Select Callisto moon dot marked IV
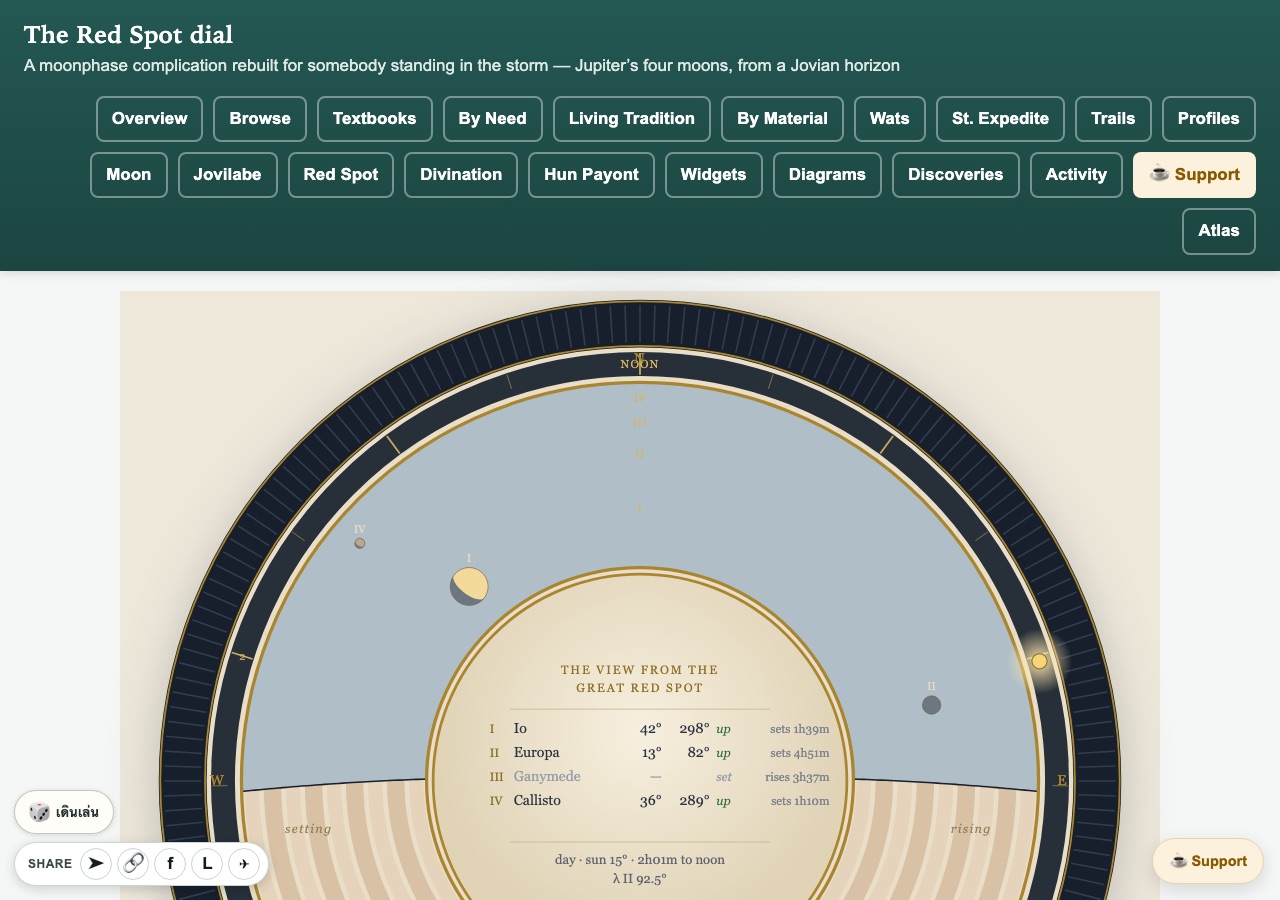Image resolution: width=1280 pixels, height=900 pixels. pyautogui.click(x=360, y=543)
